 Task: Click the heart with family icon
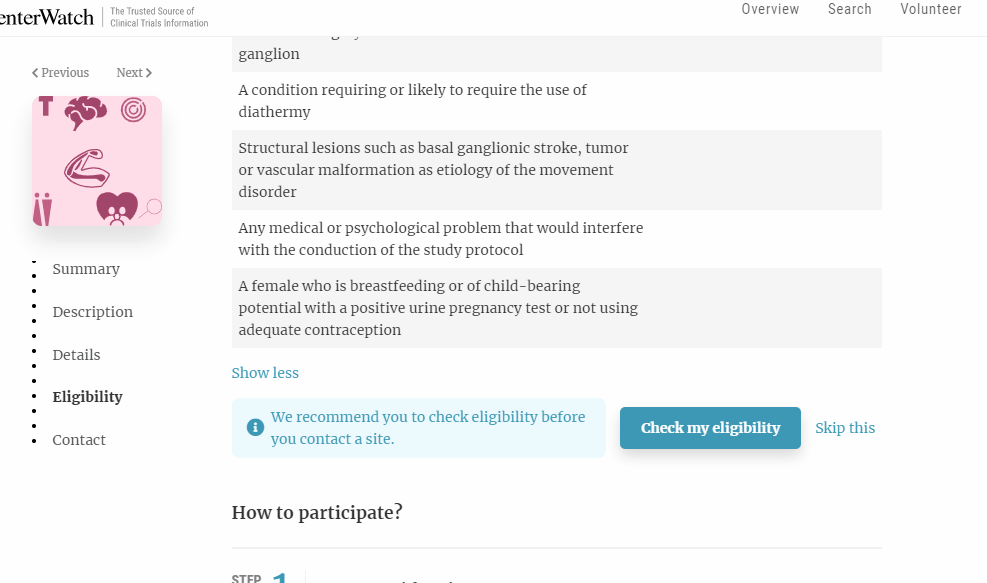[116, 208]
